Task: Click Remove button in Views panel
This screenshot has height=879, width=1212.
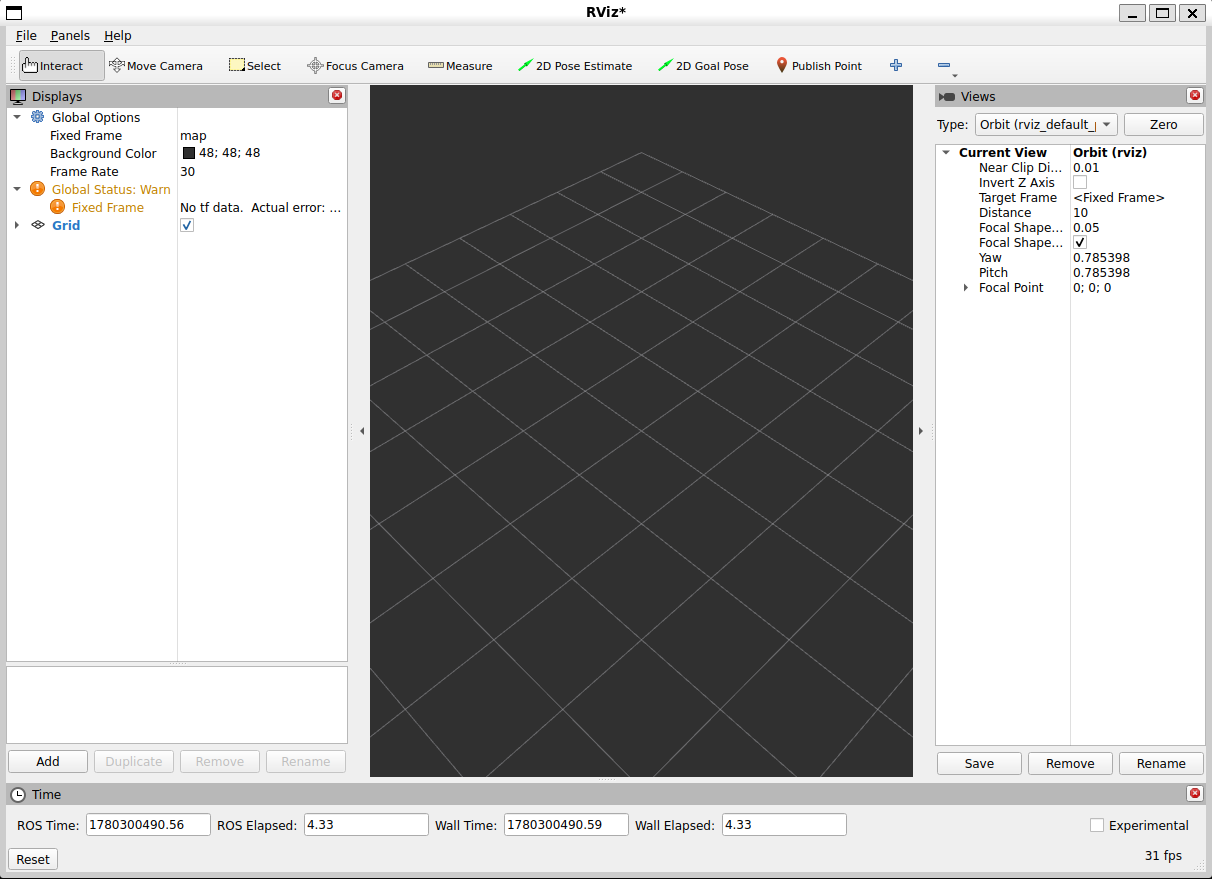Action: [x=1070, y=763]
